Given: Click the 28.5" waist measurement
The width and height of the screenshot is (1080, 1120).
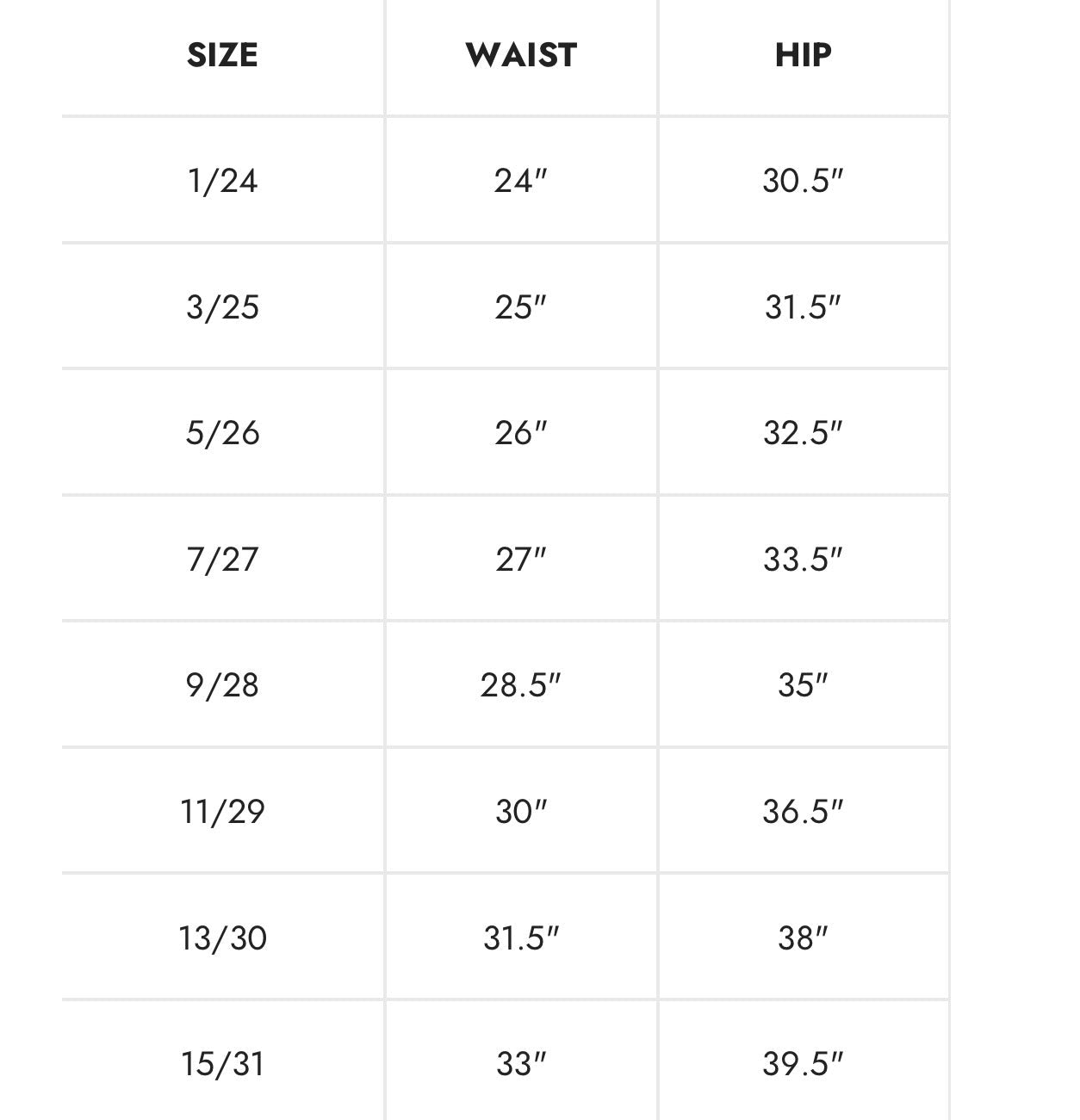Looking at the screenshot, I should tap(521, 685).
